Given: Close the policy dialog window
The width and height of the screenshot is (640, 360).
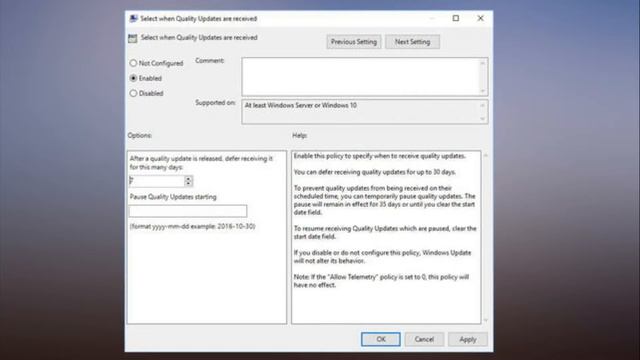Looking at the screenshot, I should tap(480, 18).
